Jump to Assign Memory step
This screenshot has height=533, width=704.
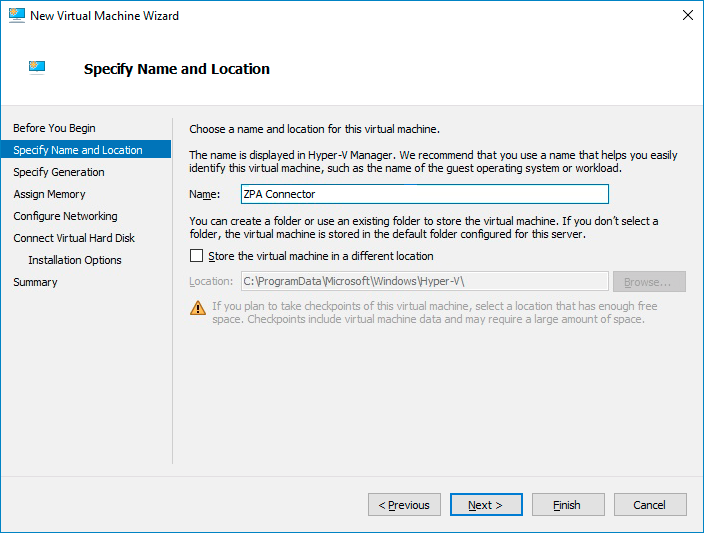(x=49, y=194)
